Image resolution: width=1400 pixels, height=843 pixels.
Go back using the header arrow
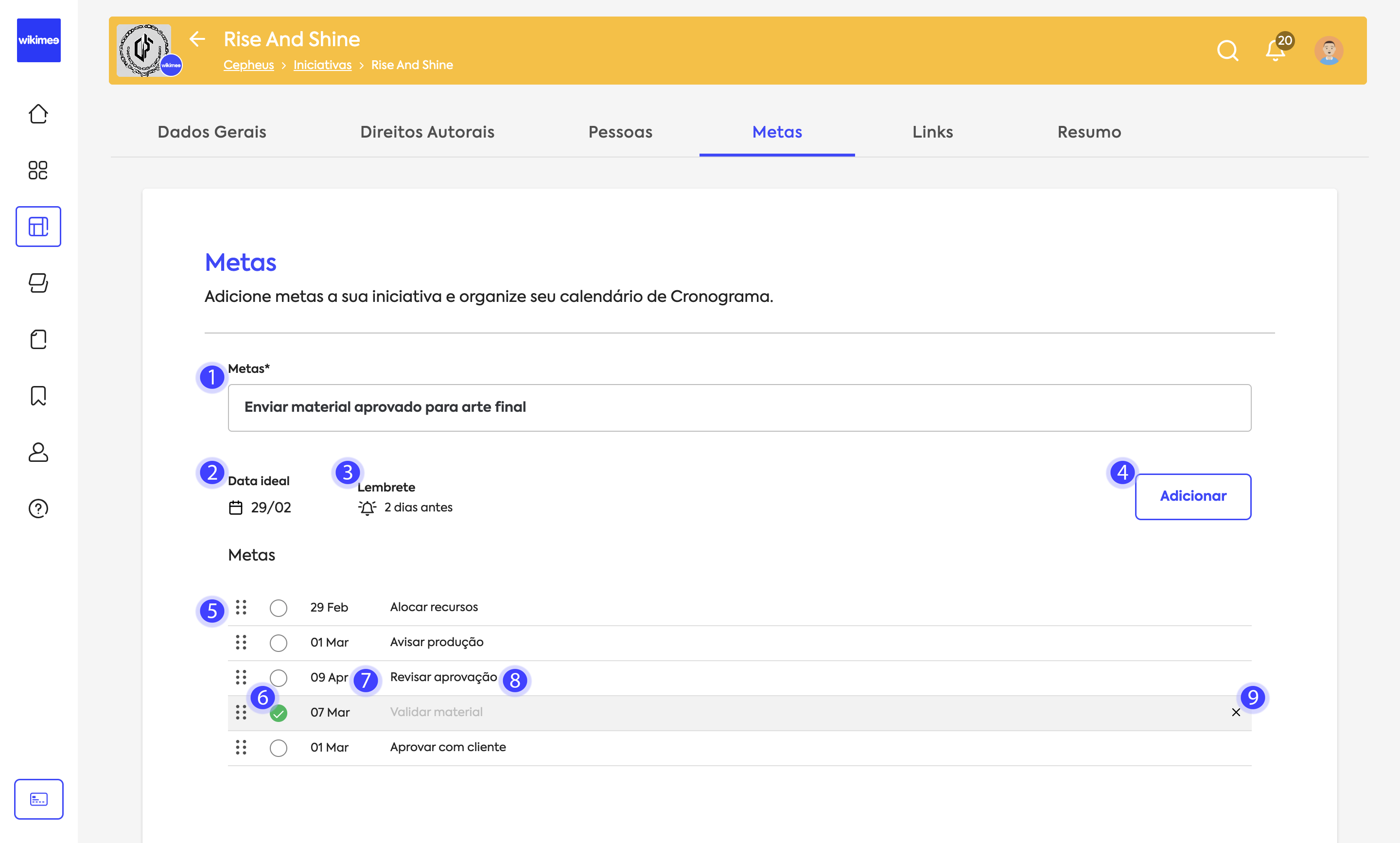coord(197,38)
